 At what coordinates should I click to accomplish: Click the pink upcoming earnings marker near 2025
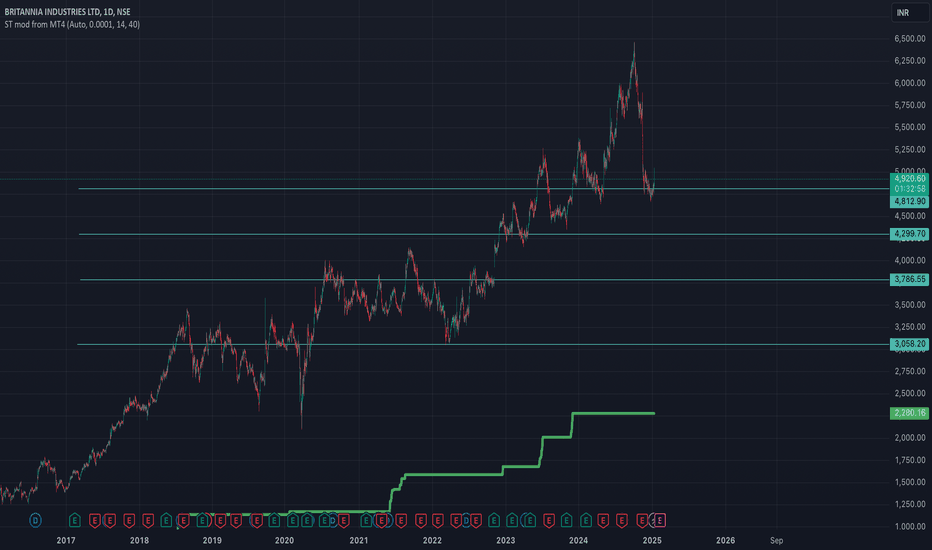tap(660, 520)
